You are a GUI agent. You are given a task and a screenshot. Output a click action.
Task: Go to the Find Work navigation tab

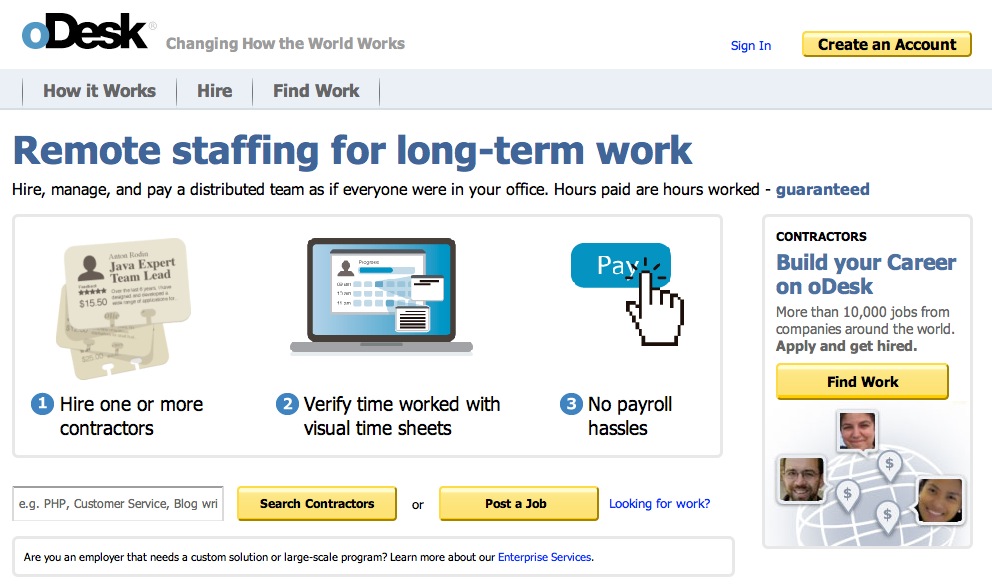pos(316,91)
